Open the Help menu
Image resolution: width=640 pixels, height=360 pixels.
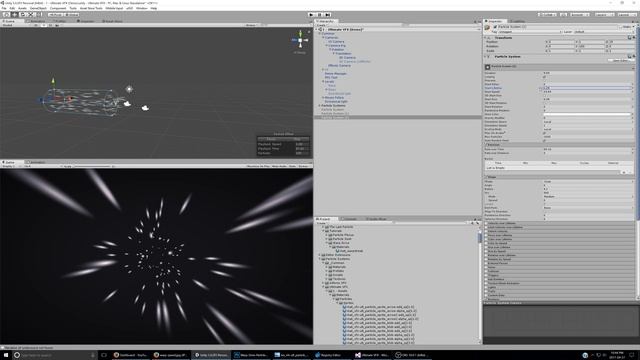coord(153,8)
